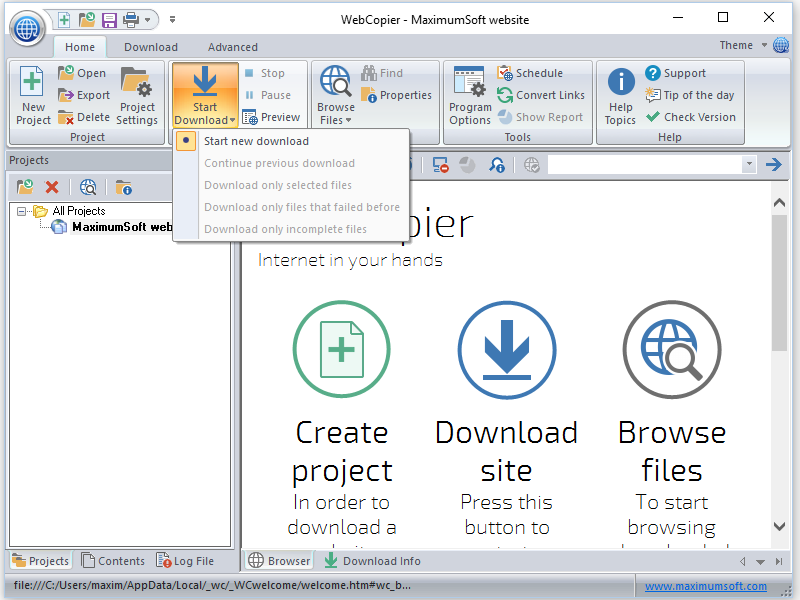
Task: Choose Download only files that failed before
Action: coord(291,207)
